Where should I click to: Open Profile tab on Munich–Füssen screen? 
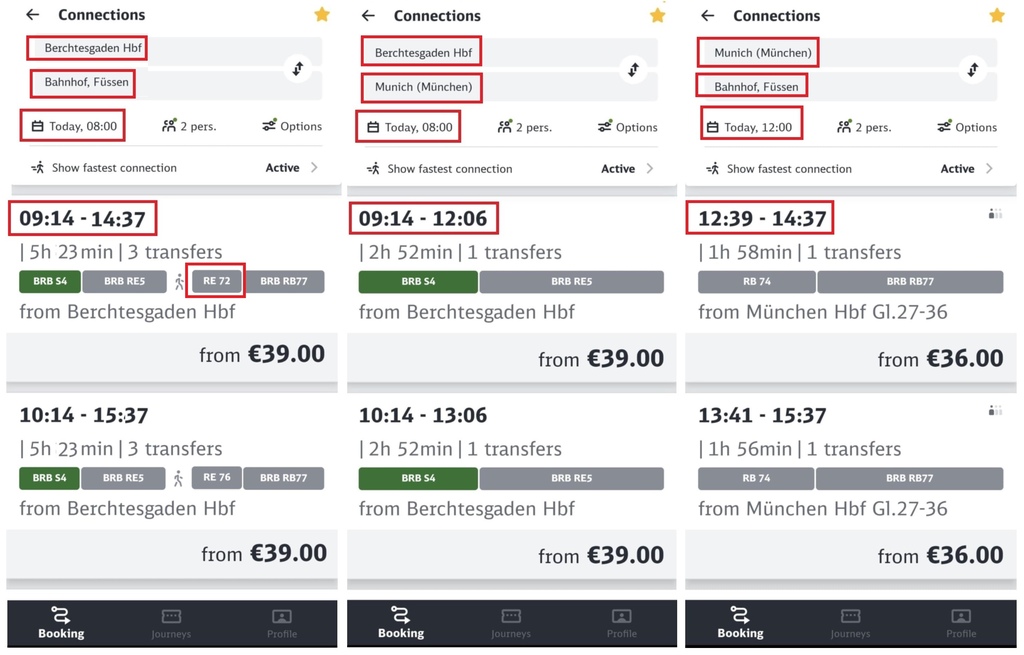click(x=961, y=624)
